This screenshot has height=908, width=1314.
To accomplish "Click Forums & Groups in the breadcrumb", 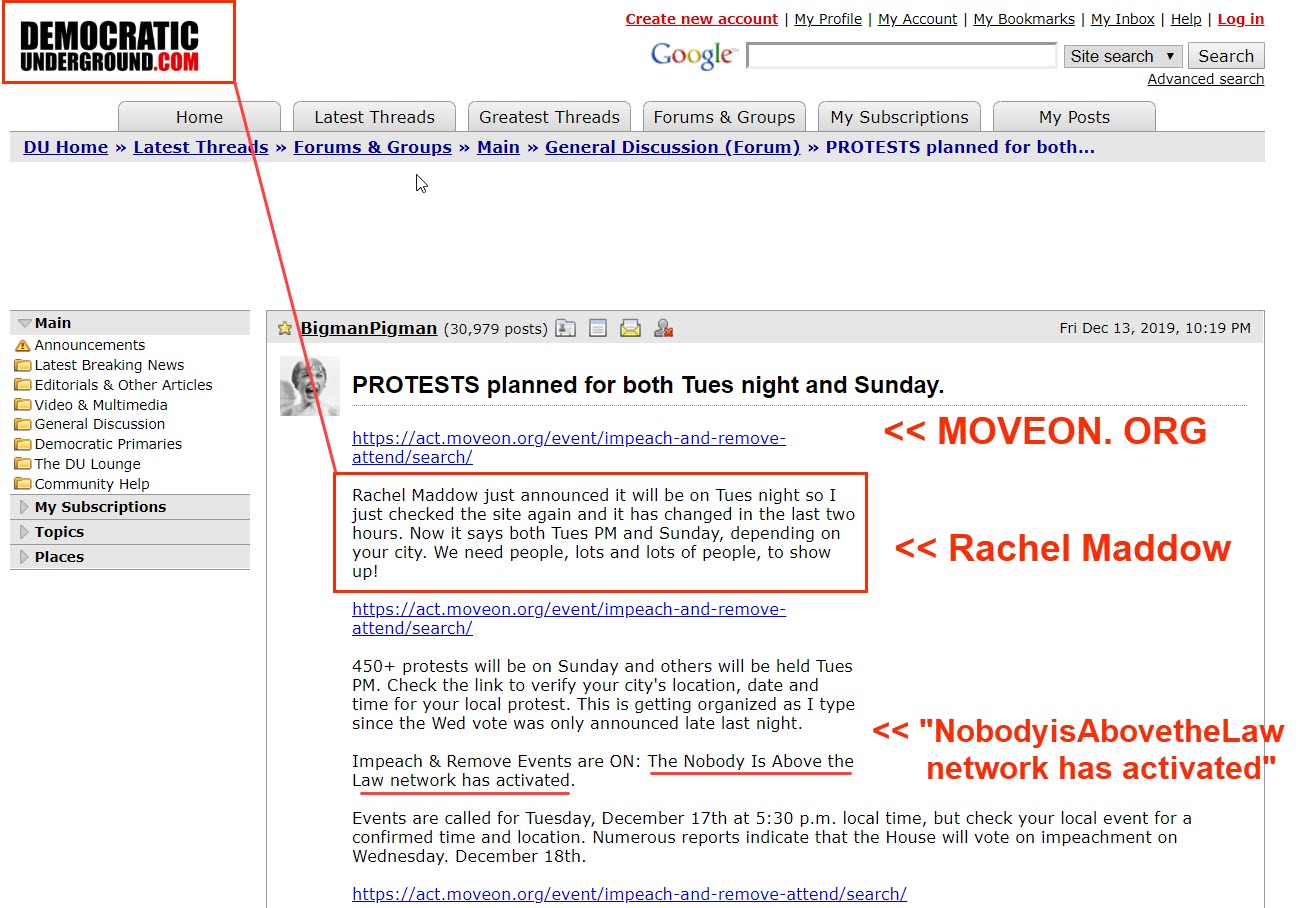I will (x=372, y=147).
